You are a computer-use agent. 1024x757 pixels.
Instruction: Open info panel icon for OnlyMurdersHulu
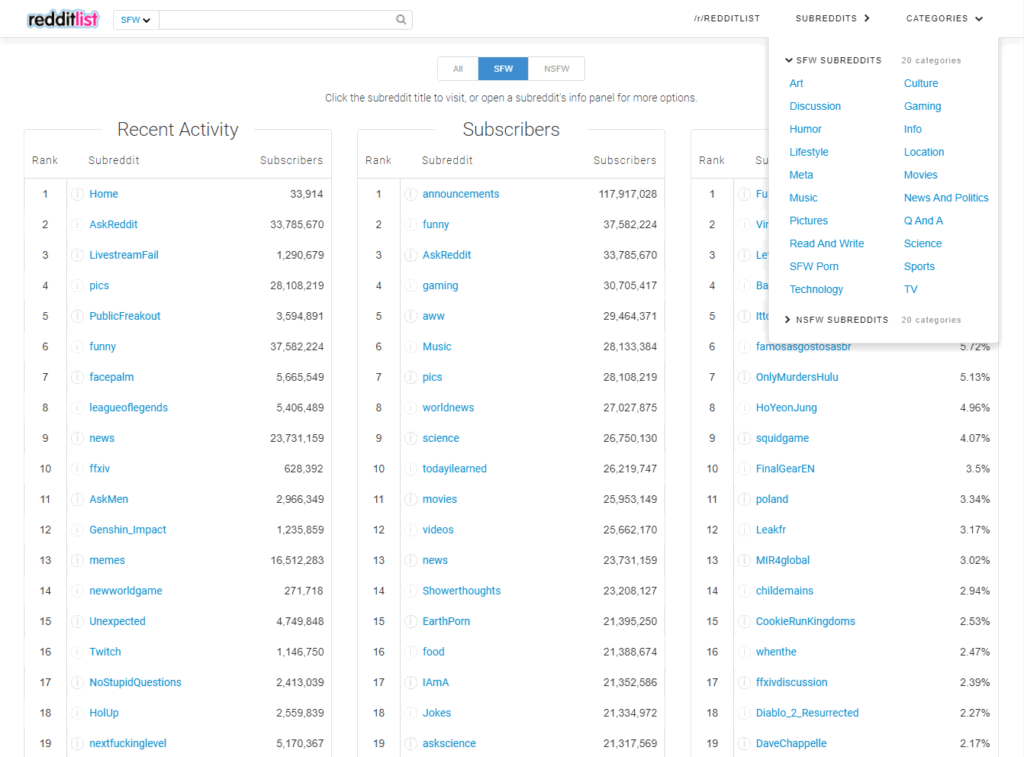744,378
